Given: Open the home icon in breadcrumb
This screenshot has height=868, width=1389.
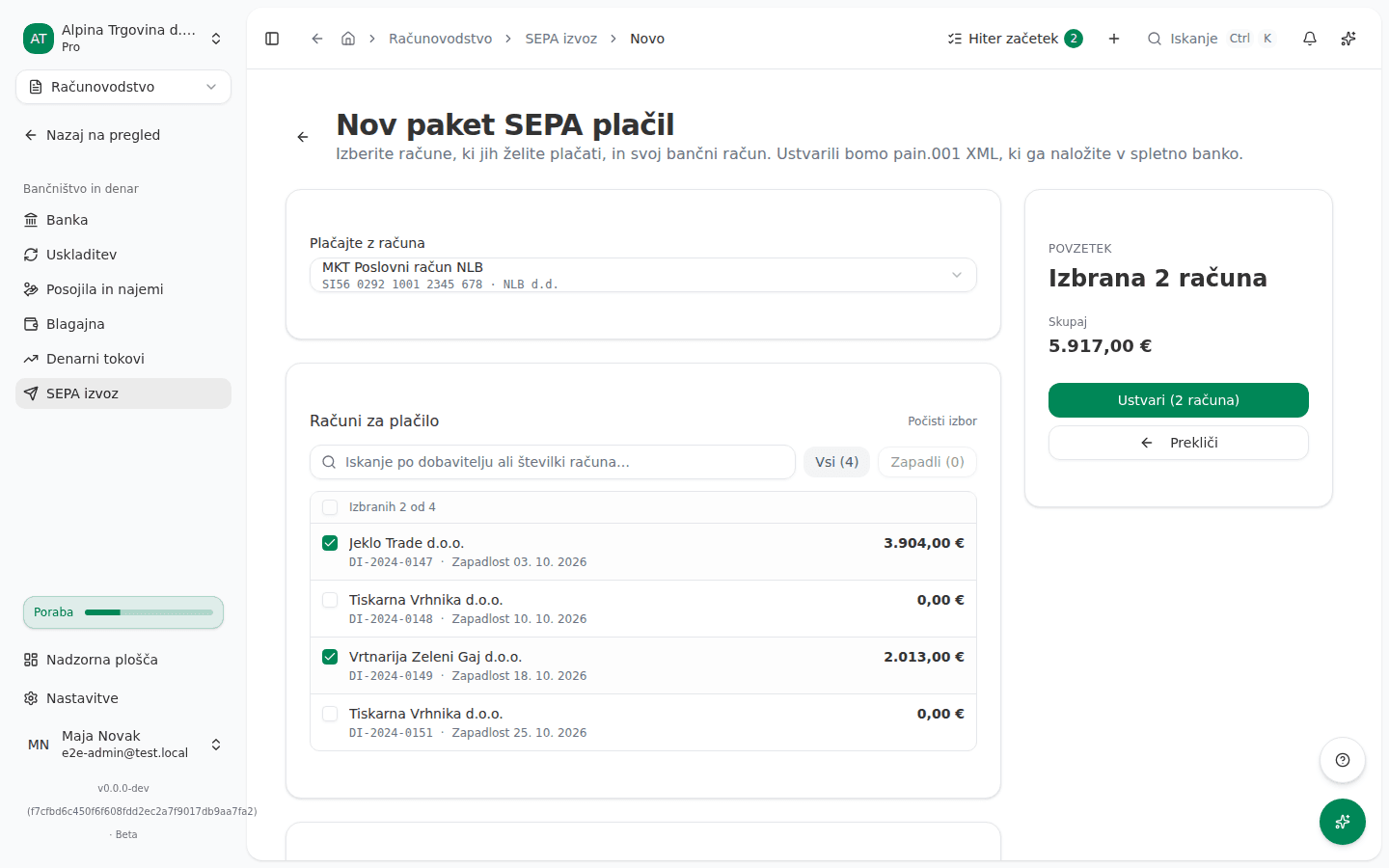Looking at the screenshot, I should coord(348,39).
